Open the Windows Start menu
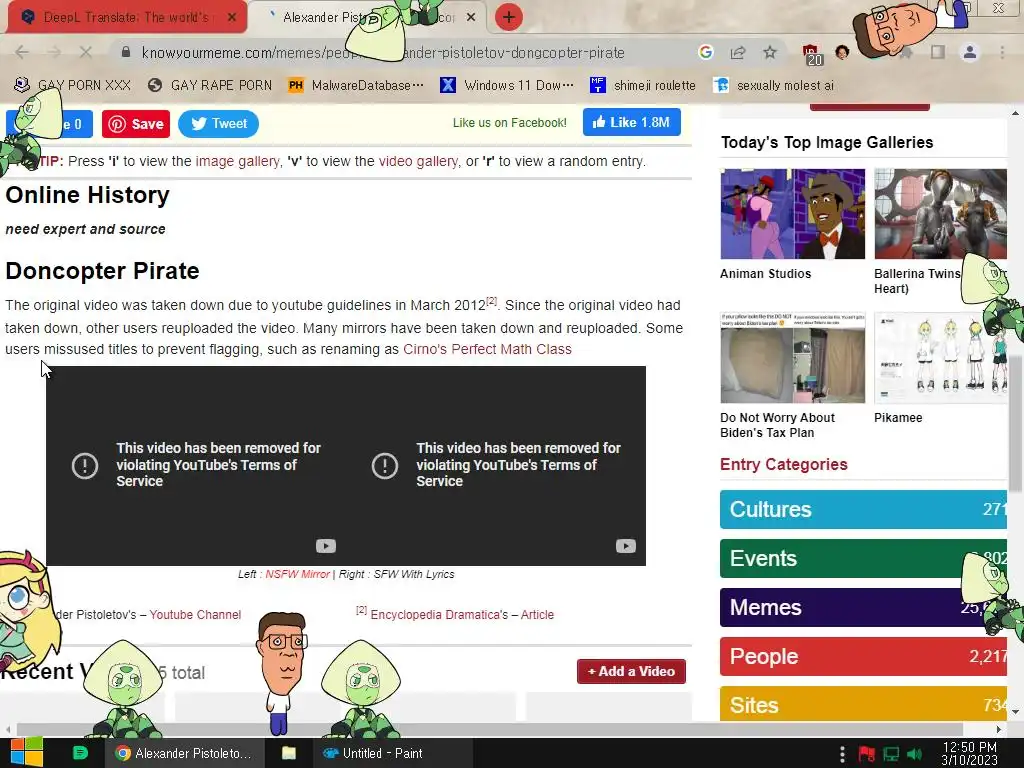Viewport: 1024px width, 768px height. click(27, 753)
